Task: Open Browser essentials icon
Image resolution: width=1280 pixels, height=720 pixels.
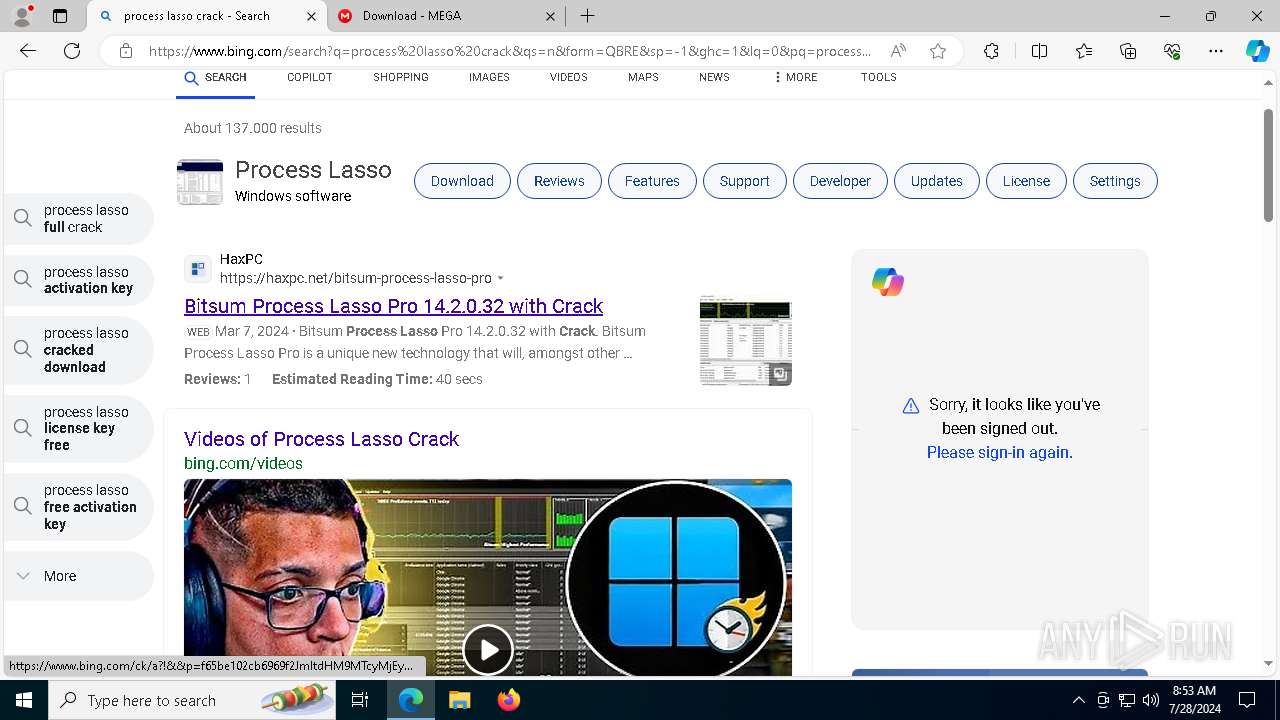Action: coord(1172,51)
